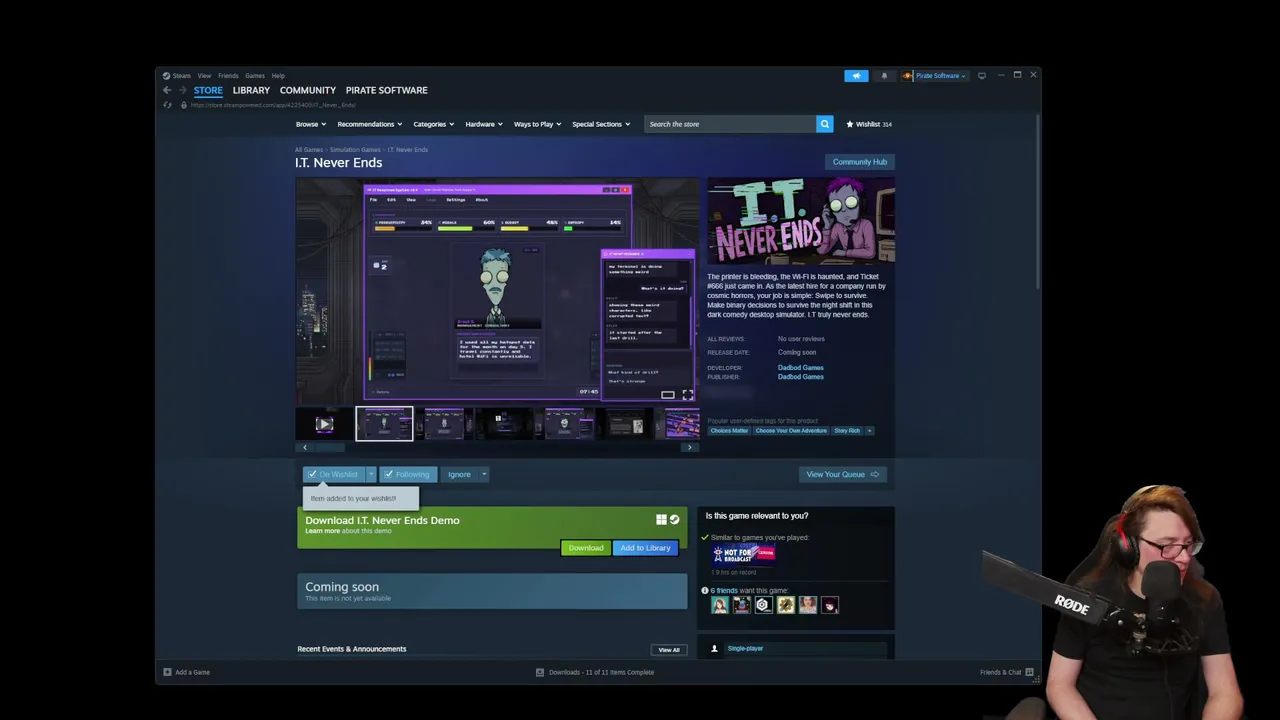Open the Dadbod Games publisher link
1280x720 pixels.
[801, 377]
